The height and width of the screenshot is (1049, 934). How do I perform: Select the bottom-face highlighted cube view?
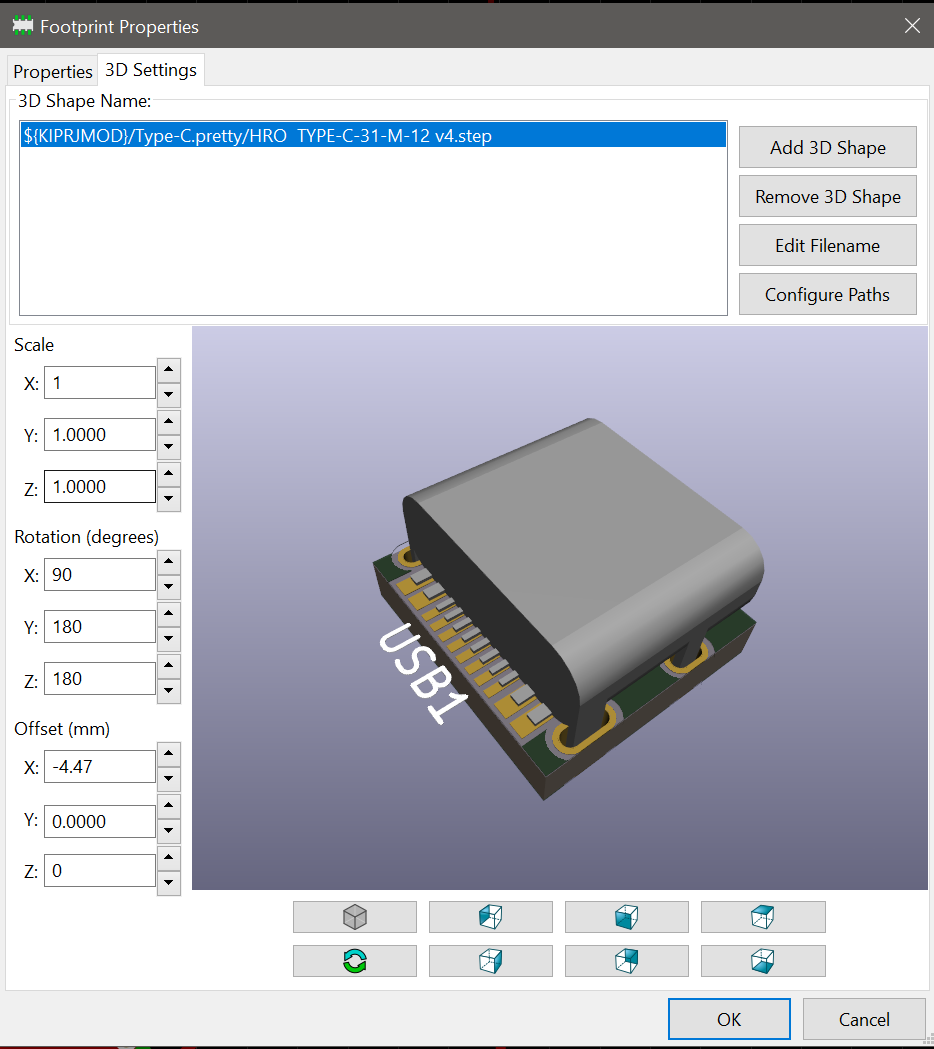(762, 961)
